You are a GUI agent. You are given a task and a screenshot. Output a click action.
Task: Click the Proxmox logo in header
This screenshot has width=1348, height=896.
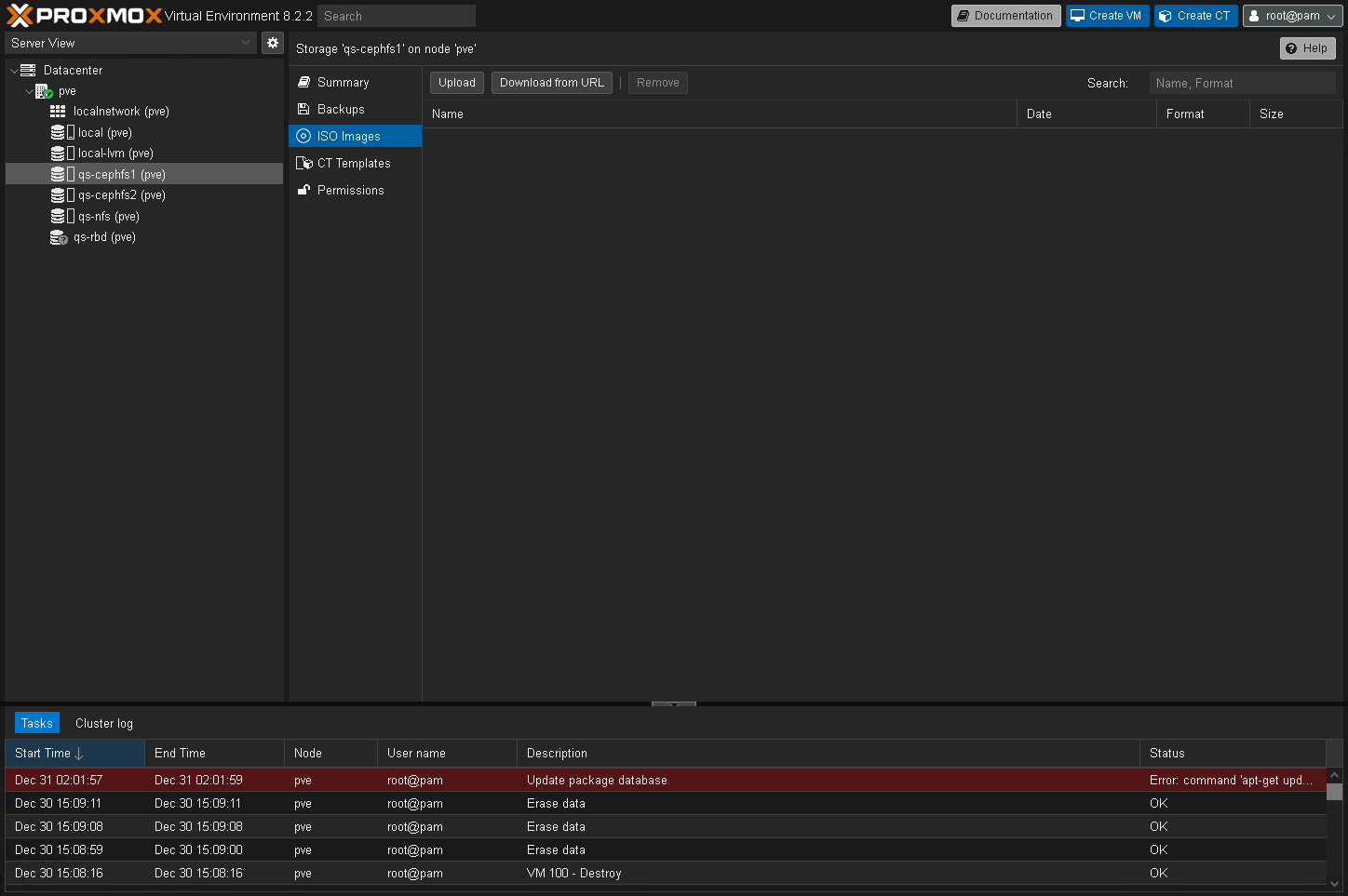click(x=84, y=16)
